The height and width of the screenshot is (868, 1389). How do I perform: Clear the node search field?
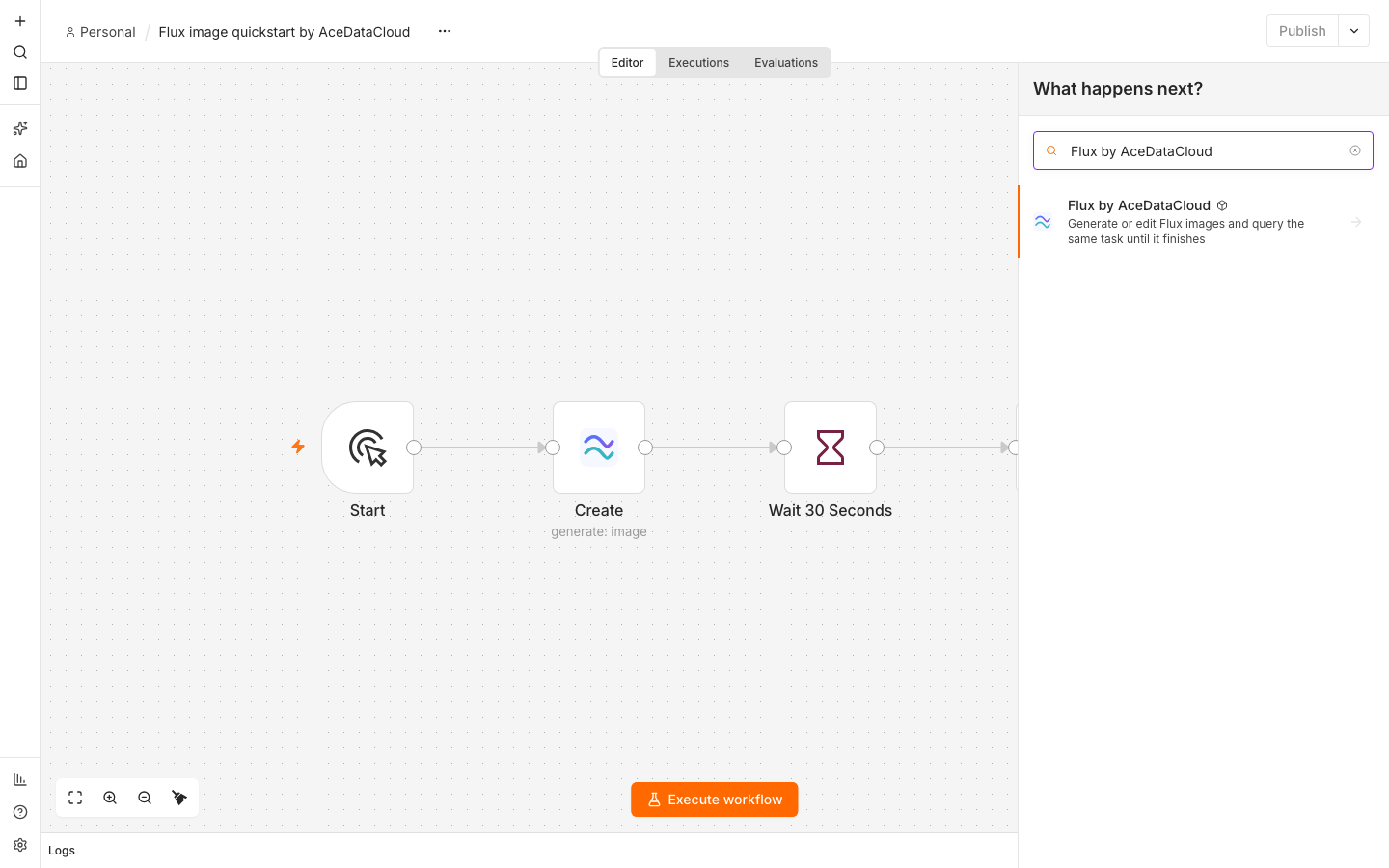(x=1355, y=150)
